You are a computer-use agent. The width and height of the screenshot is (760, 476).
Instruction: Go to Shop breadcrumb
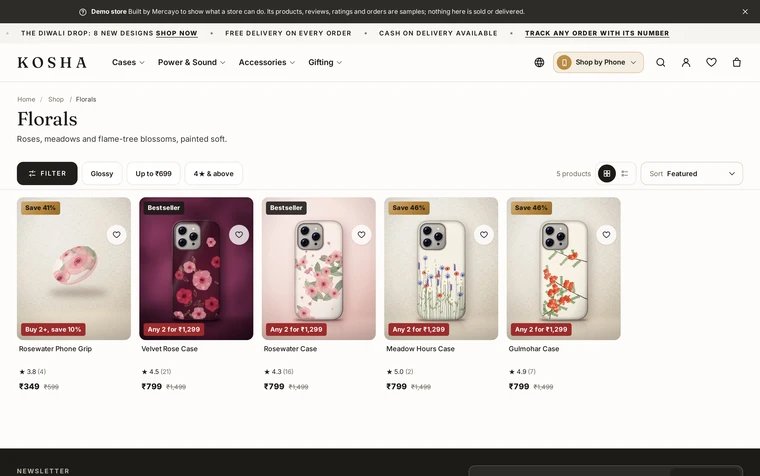click(x=56, y=99)
